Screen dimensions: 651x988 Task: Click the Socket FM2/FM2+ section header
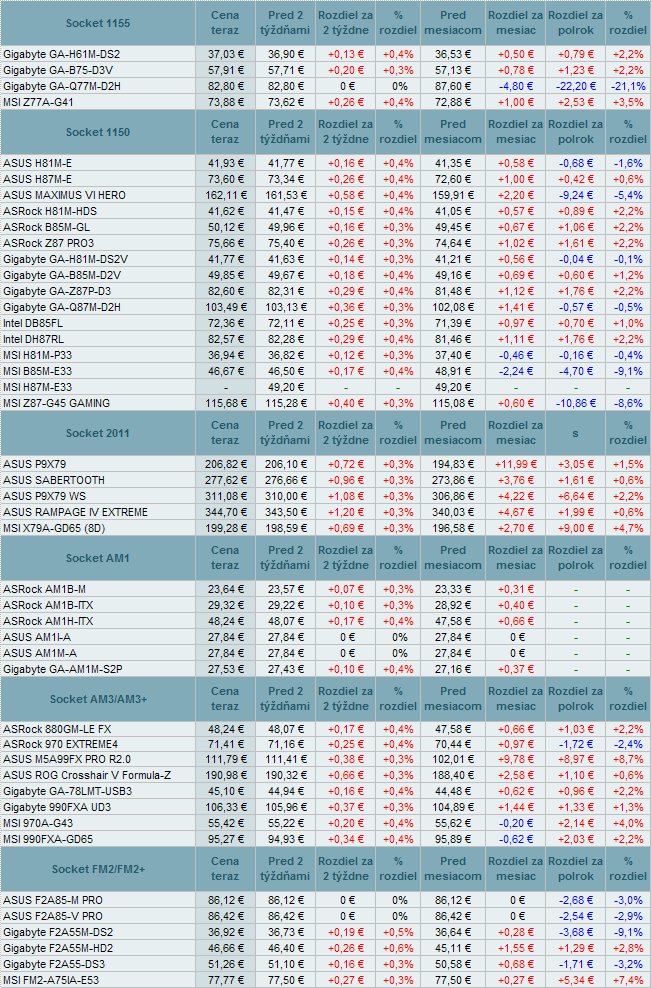98,869
